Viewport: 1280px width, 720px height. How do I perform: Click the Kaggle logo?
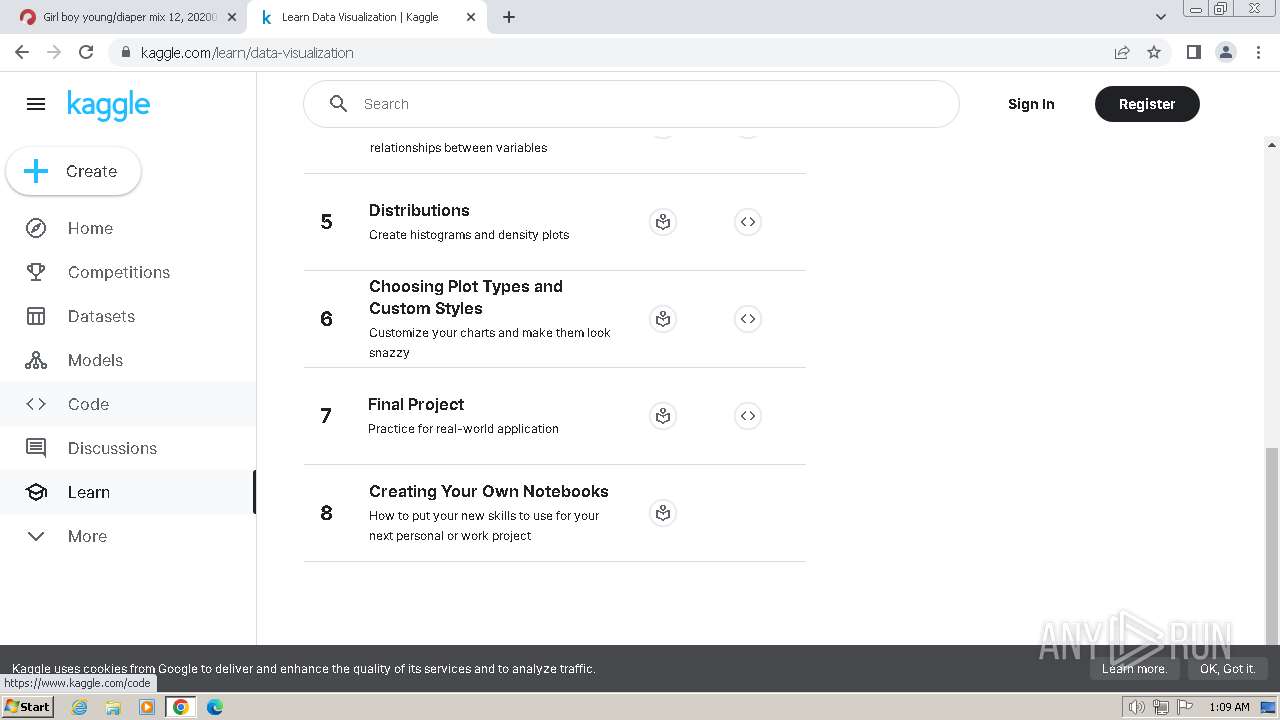(x=108, y=105)
